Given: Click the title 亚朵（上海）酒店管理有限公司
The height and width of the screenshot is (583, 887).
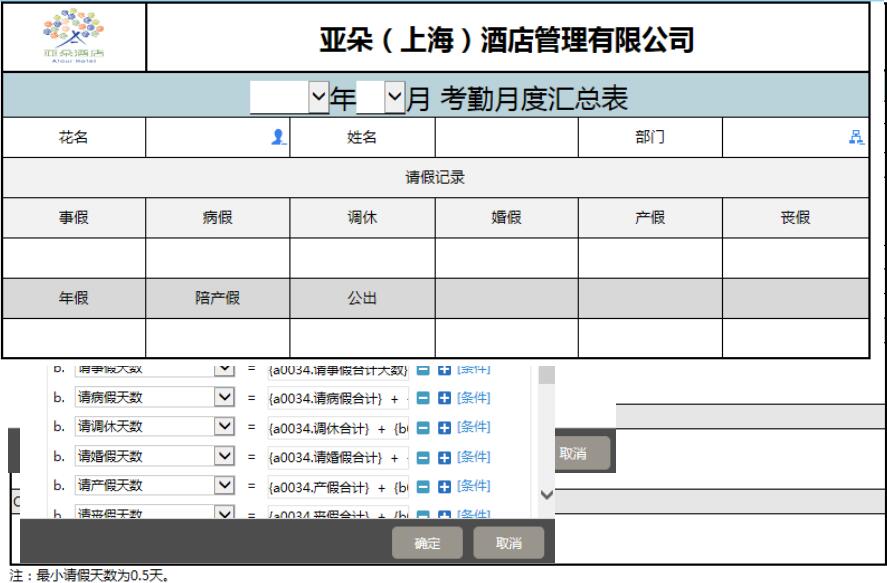Looking at the screenshot, I should click(507, 40).
